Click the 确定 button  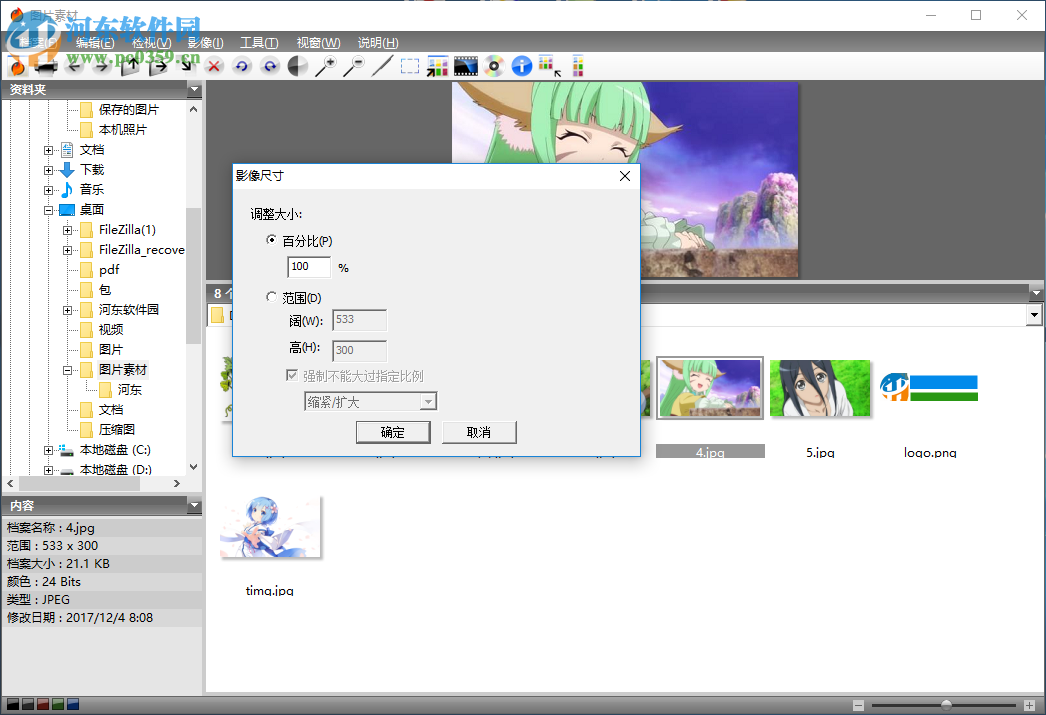pos(393,432)
